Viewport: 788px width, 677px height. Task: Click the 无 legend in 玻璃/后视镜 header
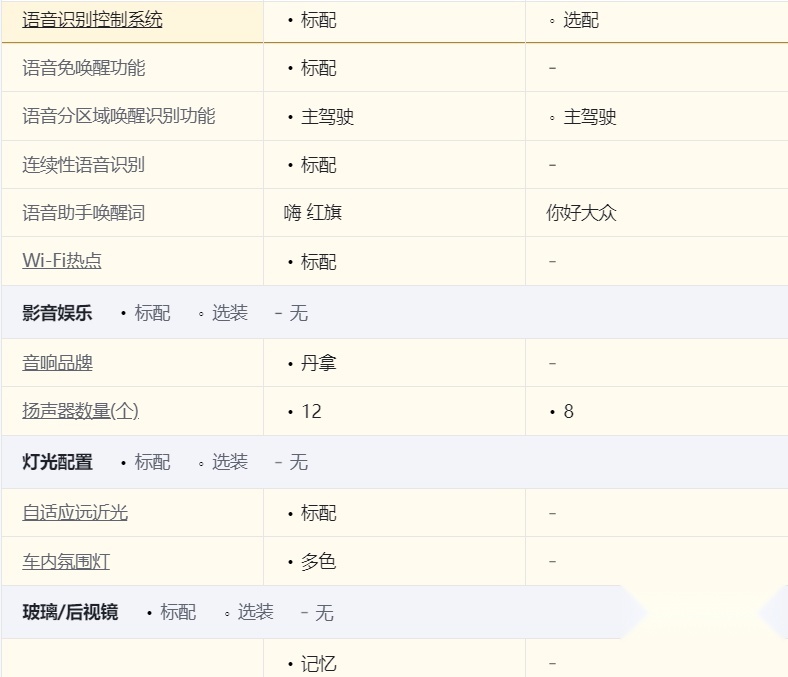click(x=324, y=612)
